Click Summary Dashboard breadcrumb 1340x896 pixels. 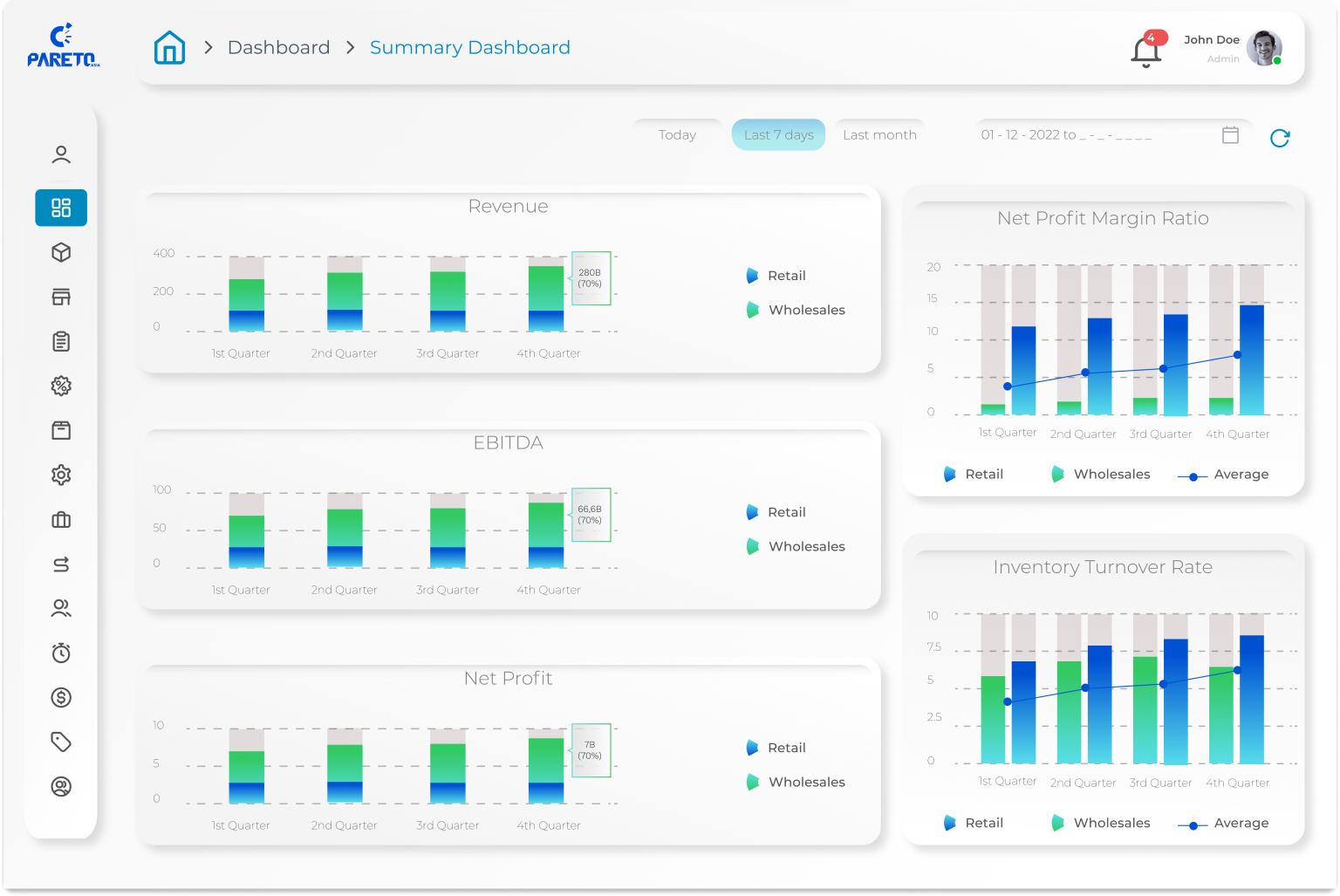click(470, 47)
